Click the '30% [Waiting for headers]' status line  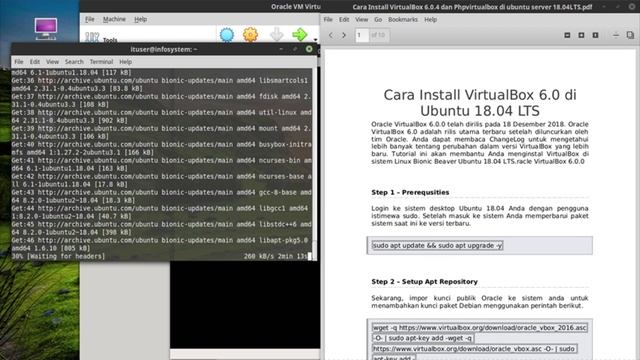tap(58, 256)
